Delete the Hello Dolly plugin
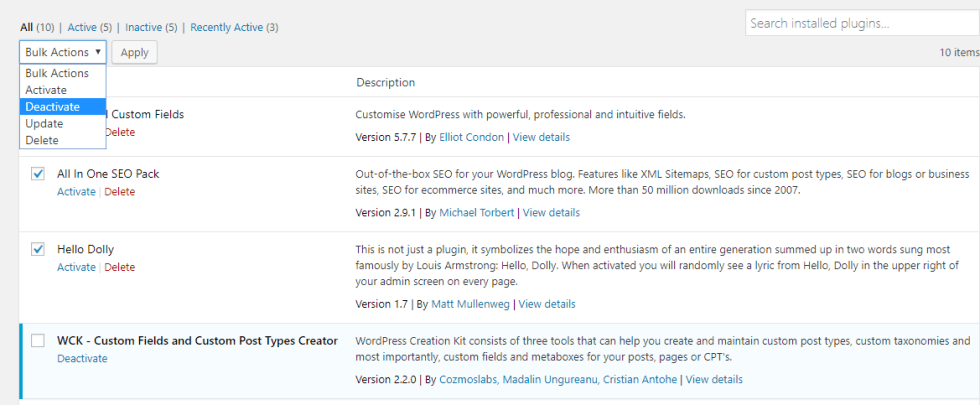The image size is (980, 405). [x=119, y=268]
